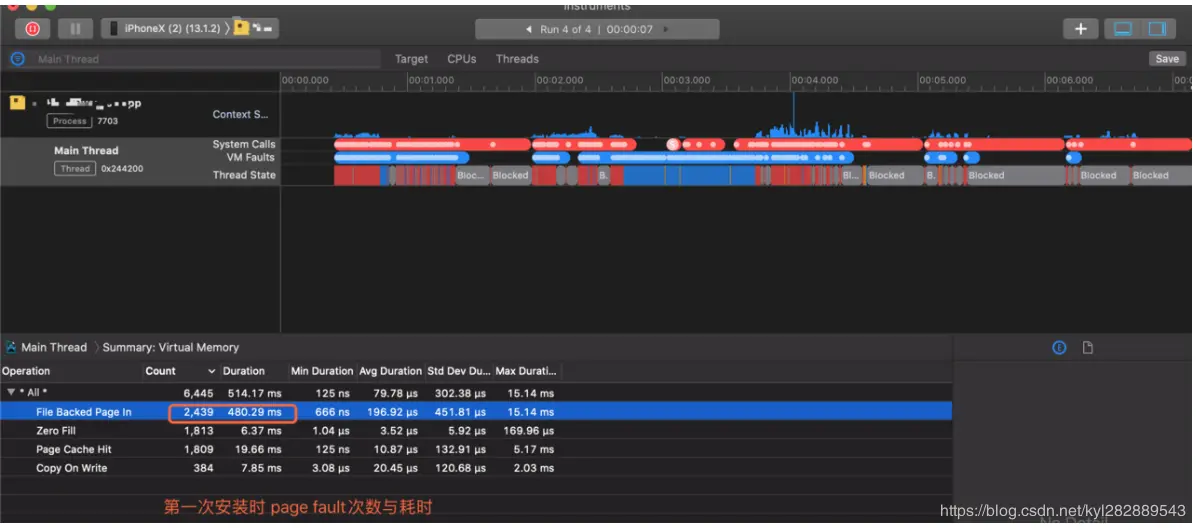
Task: Click the Main Thread filter field
Action: tap(206, 59)
